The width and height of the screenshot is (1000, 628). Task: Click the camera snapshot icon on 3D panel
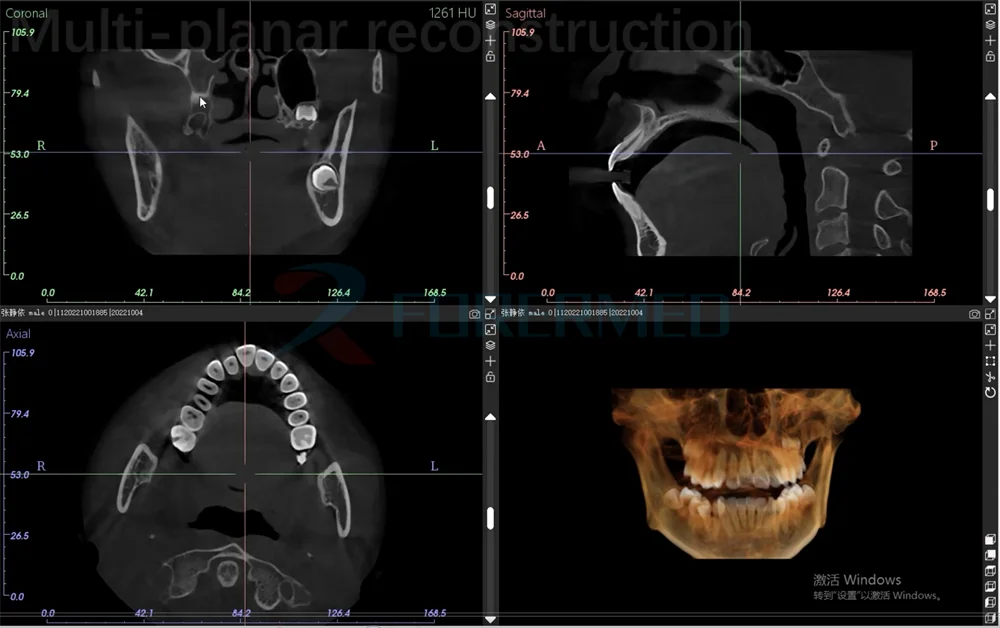tap(974, 314)
